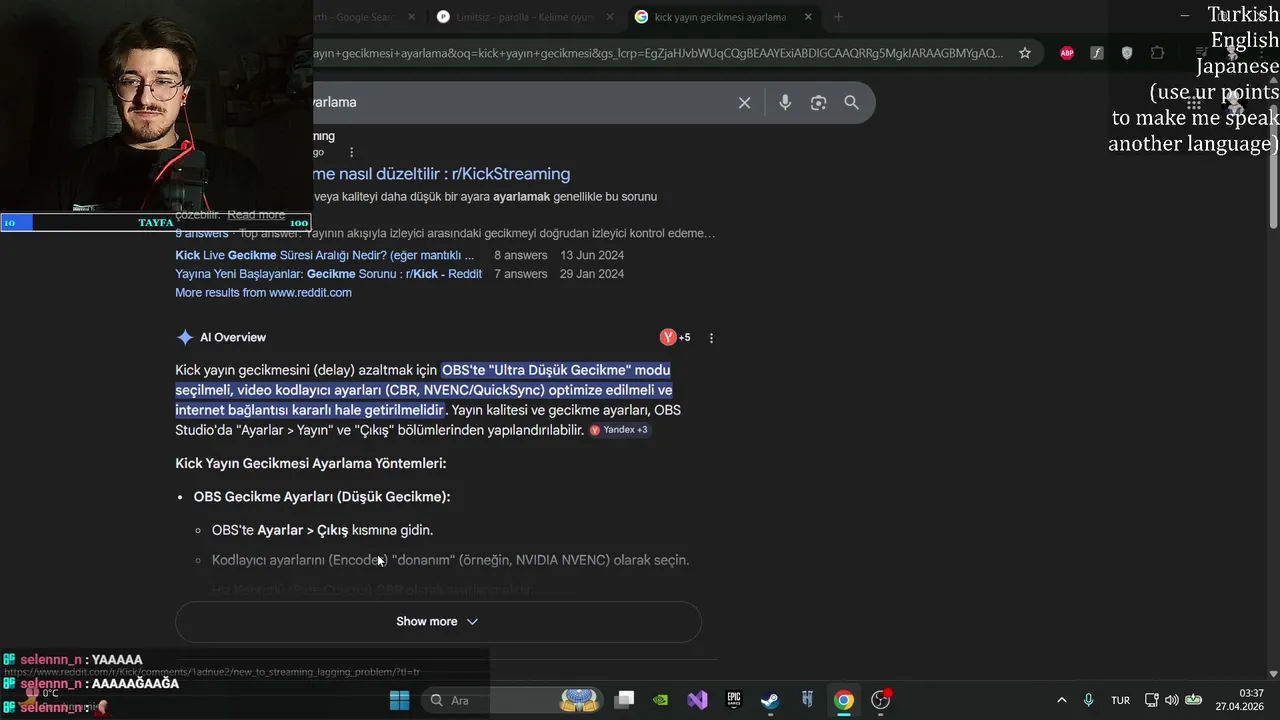
Task: Show hidden system tray icons
Action: click(1061, 700)
